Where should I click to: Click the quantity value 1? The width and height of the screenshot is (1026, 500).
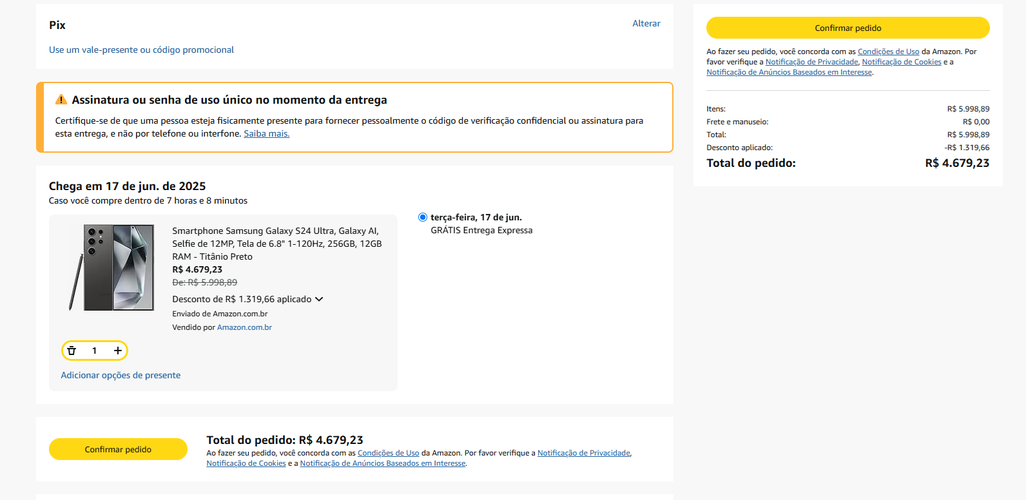coord(94,351)
